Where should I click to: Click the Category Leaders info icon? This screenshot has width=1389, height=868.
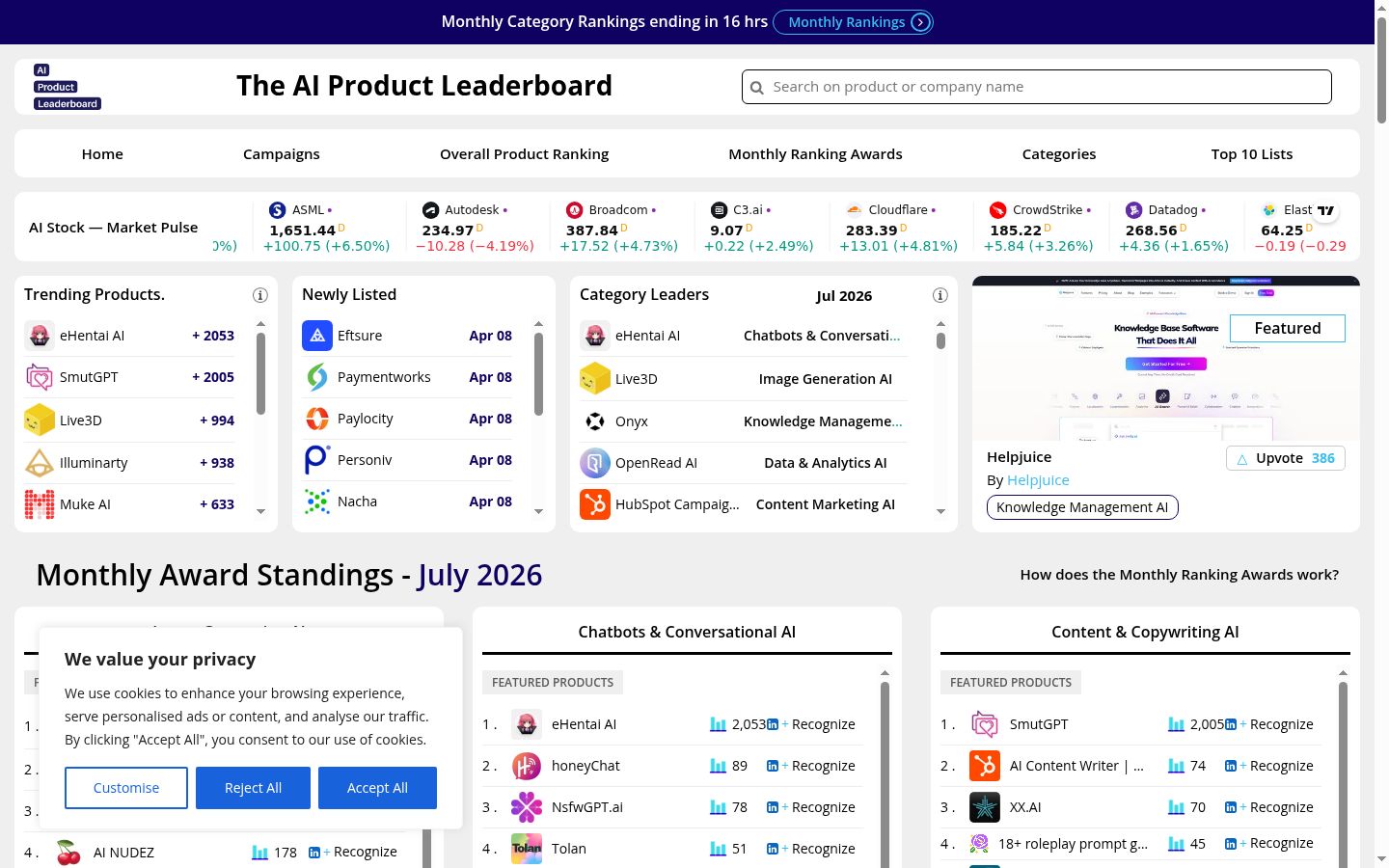[x=940, y=295]
